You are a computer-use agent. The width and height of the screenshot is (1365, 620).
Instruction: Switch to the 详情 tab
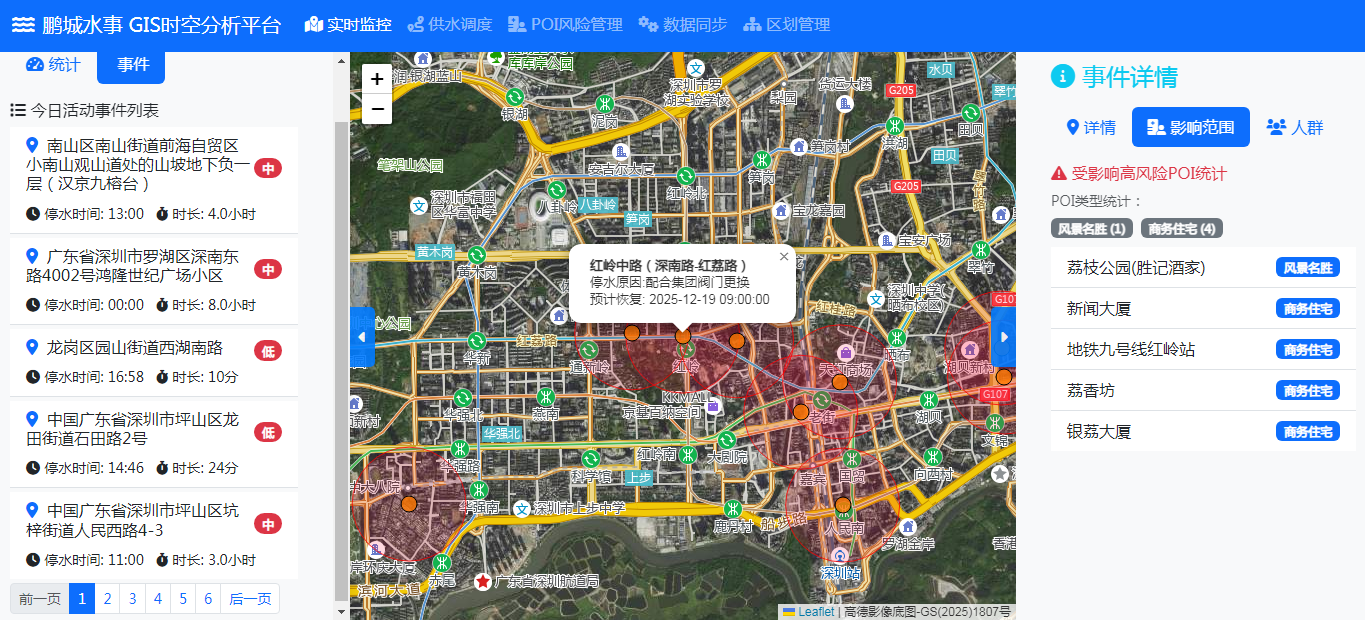1091,127
